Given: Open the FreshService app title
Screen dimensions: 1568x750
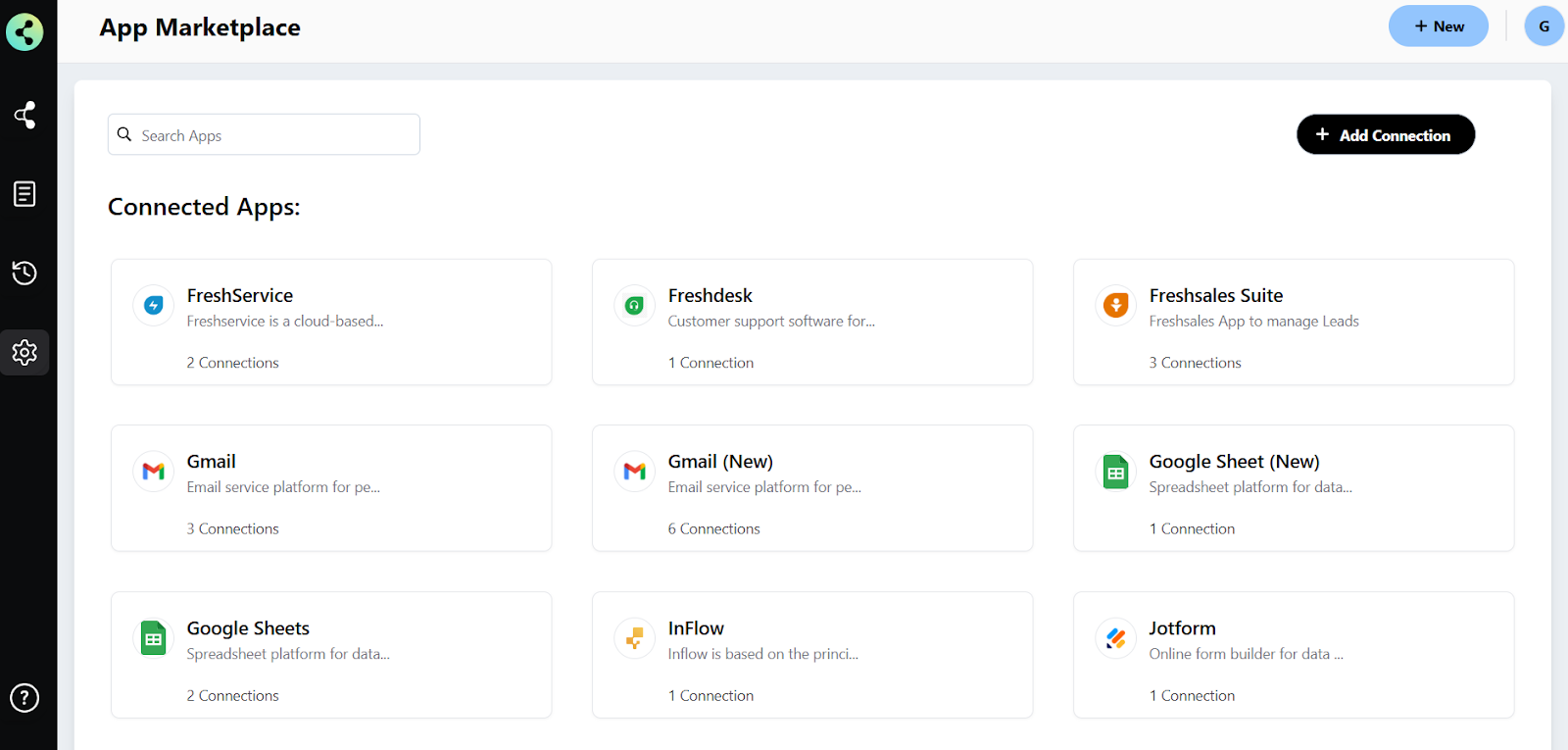Looking at the screenshot, I should pyautogui.click(x=240, y=295).
